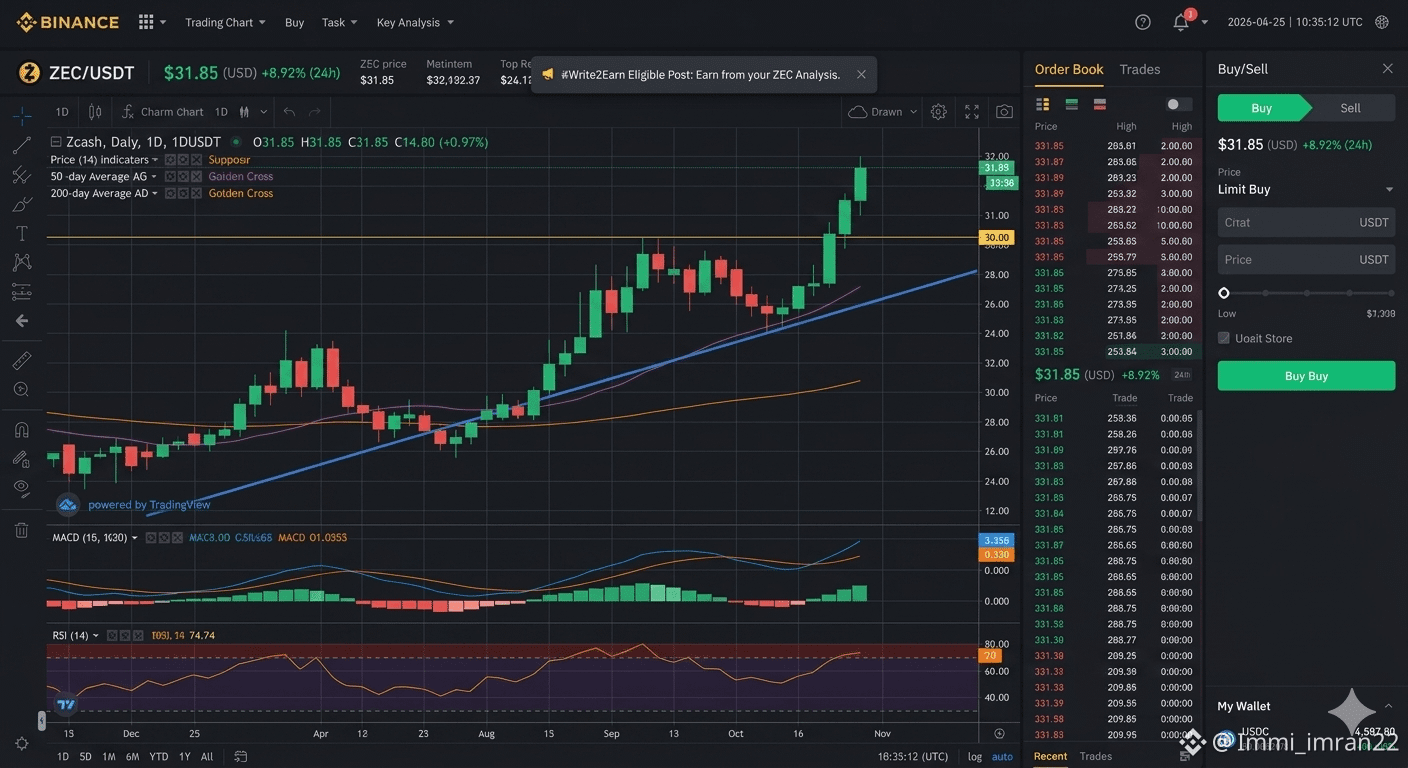
Task: Expand the Key Analysis dropdown
Action: pos(415,22)
